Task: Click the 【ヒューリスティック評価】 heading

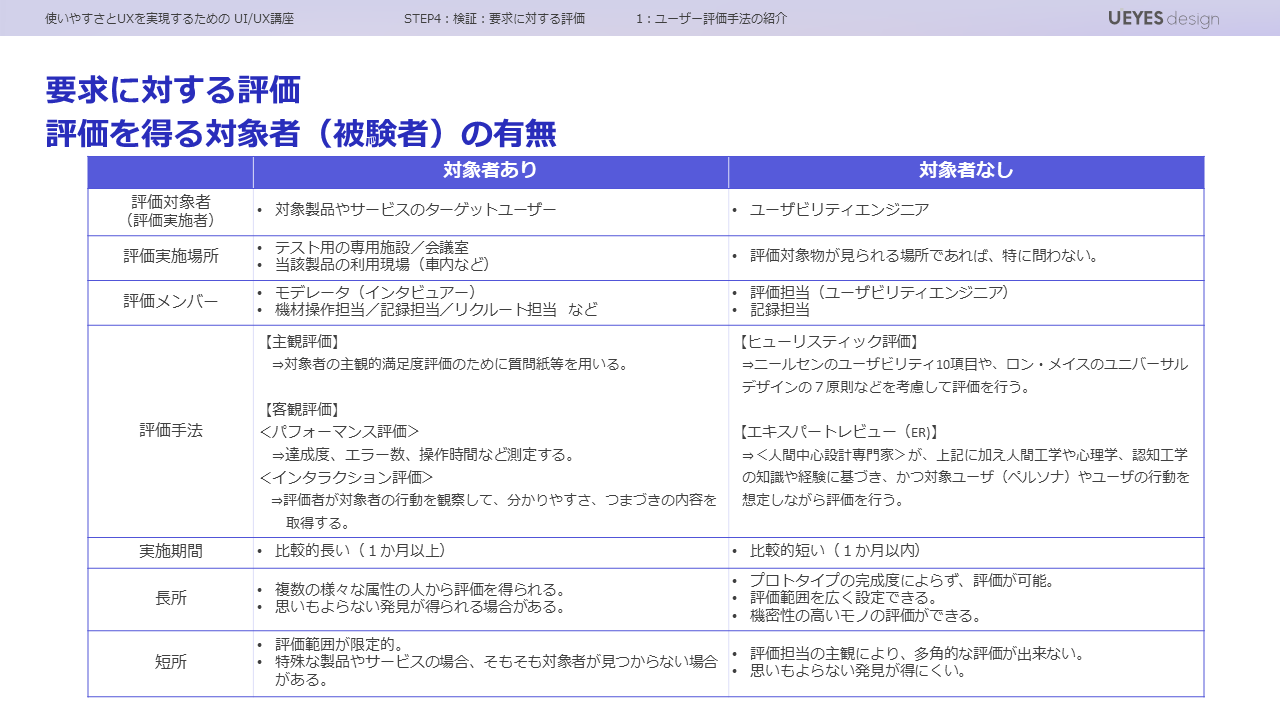Action: [829, 341]
